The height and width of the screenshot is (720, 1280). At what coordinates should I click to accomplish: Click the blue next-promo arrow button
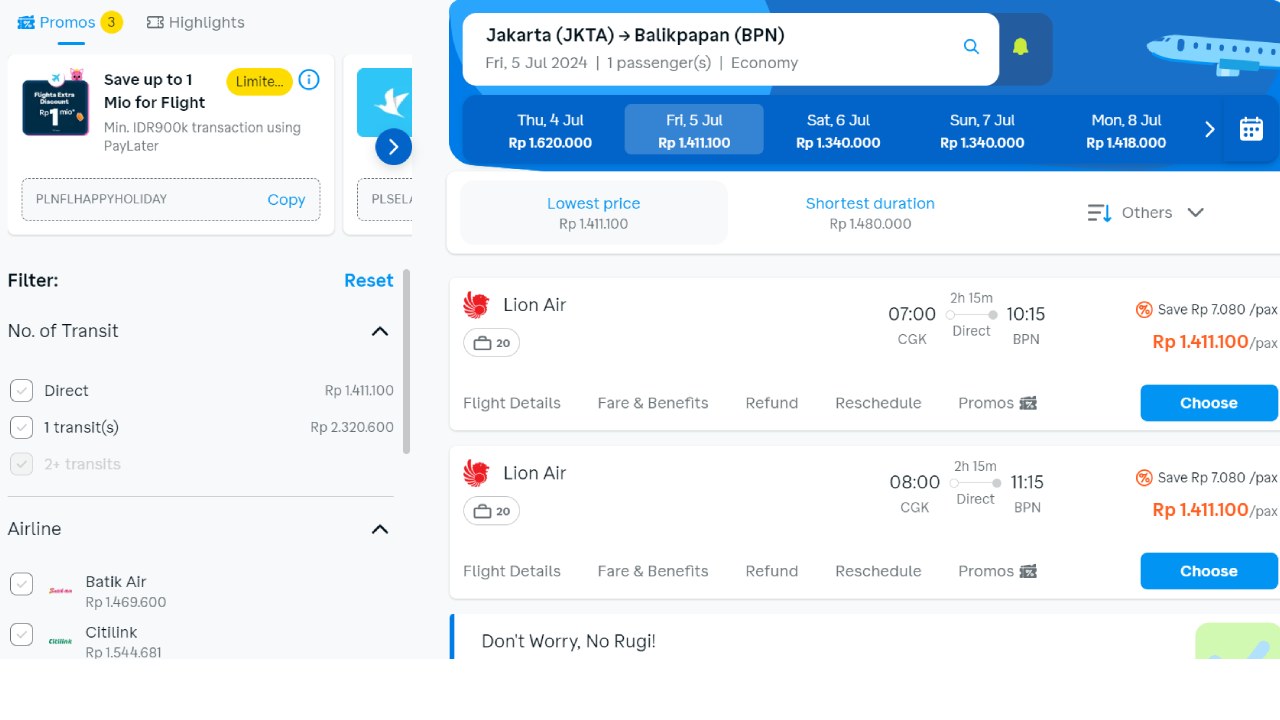[x=393, y=147]
